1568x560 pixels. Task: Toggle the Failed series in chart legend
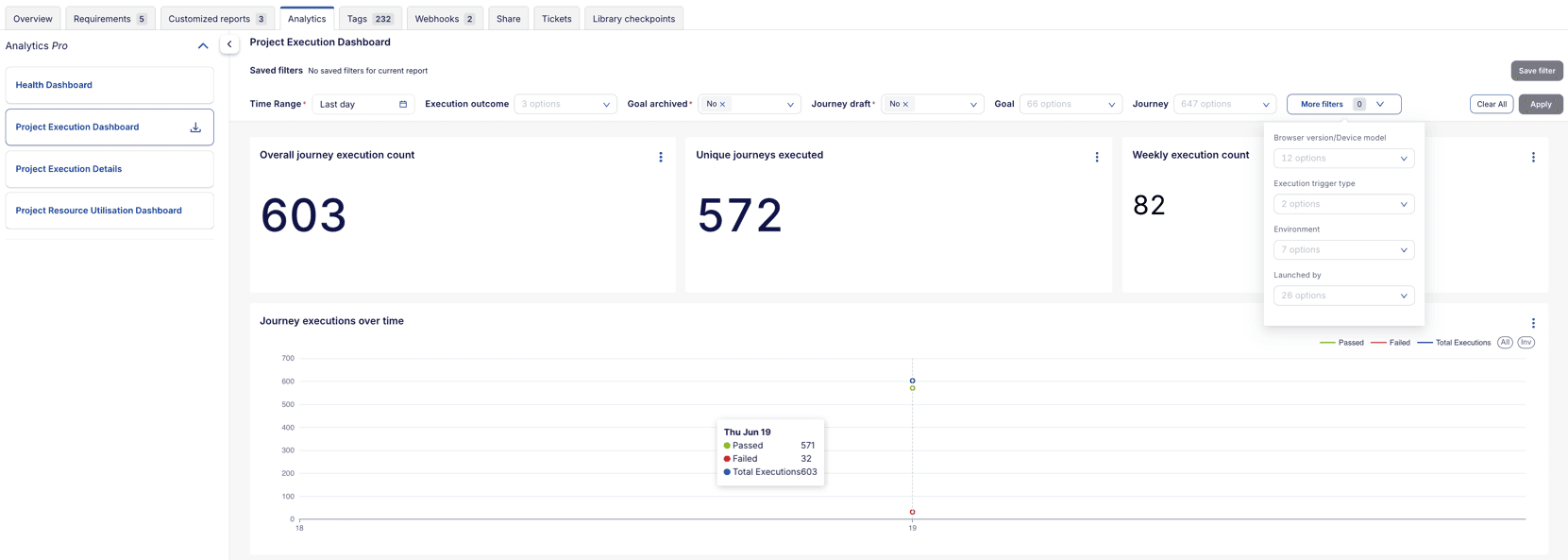[1398, 343]
